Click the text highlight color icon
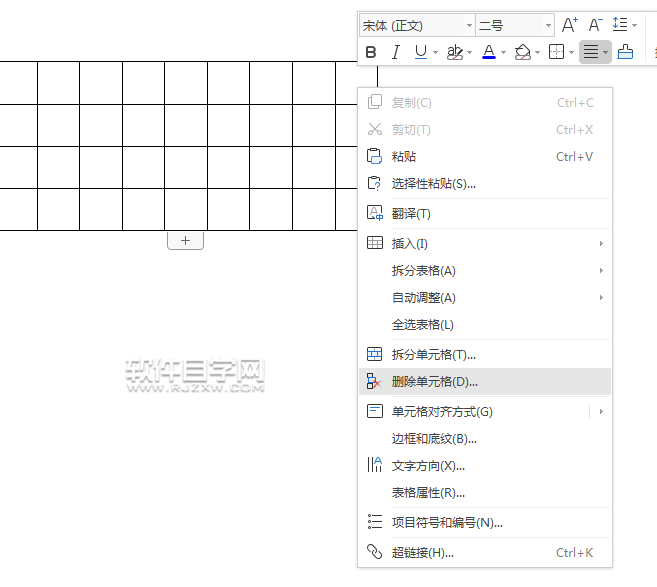This screenshot has width=657, height=587. [455, 52]
